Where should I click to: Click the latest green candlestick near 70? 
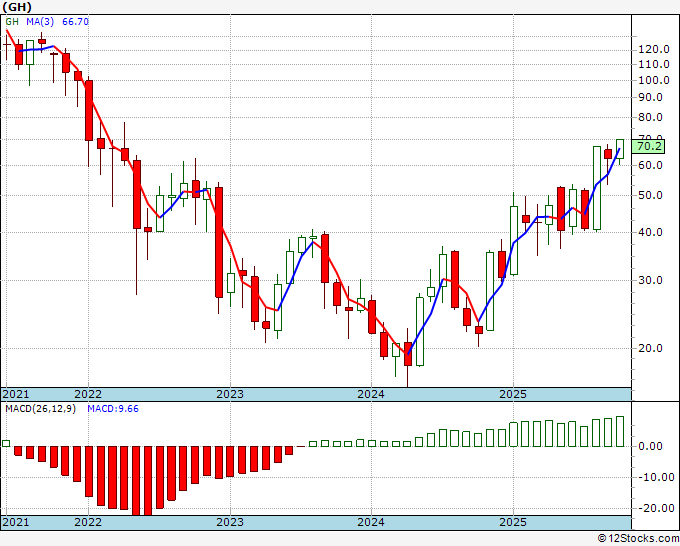click(x=620, y=150)
